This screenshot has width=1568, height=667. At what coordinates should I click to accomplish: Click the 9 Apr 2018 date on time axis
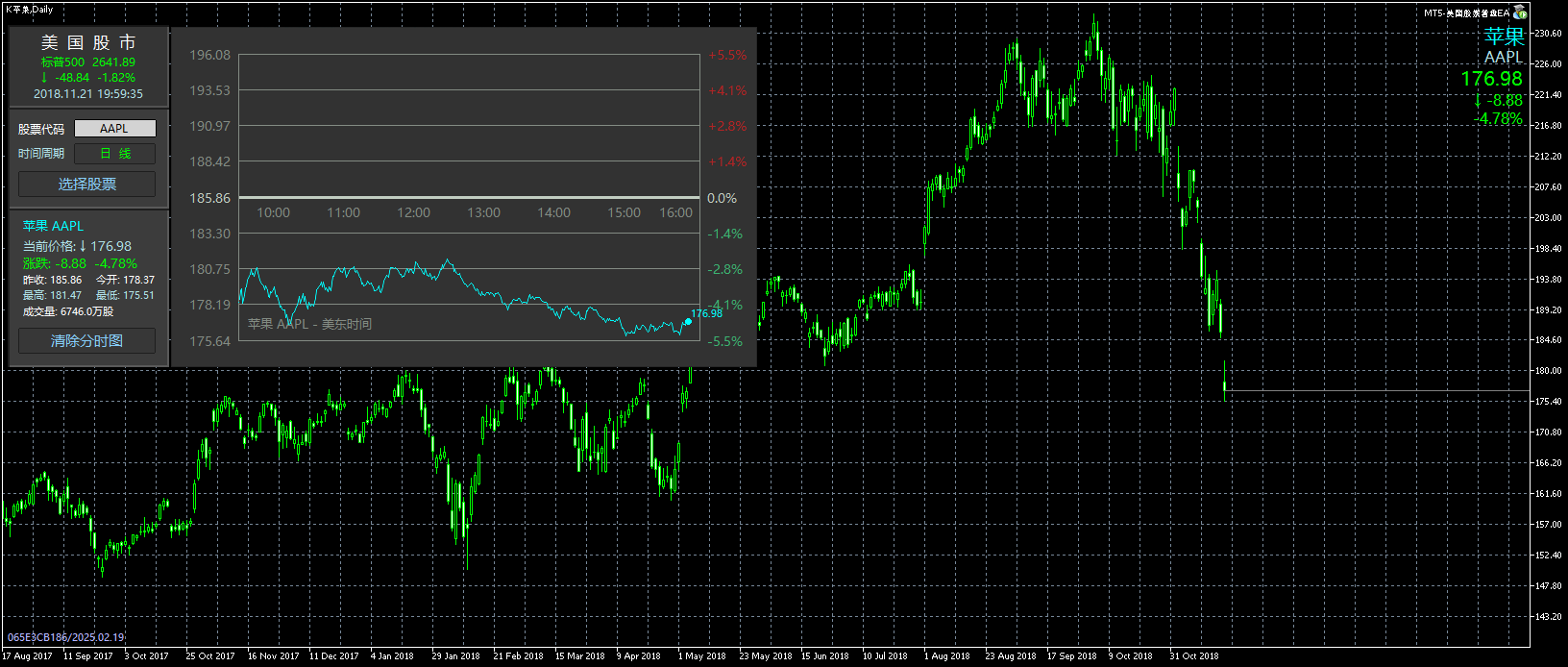click(x=639, y=656)
